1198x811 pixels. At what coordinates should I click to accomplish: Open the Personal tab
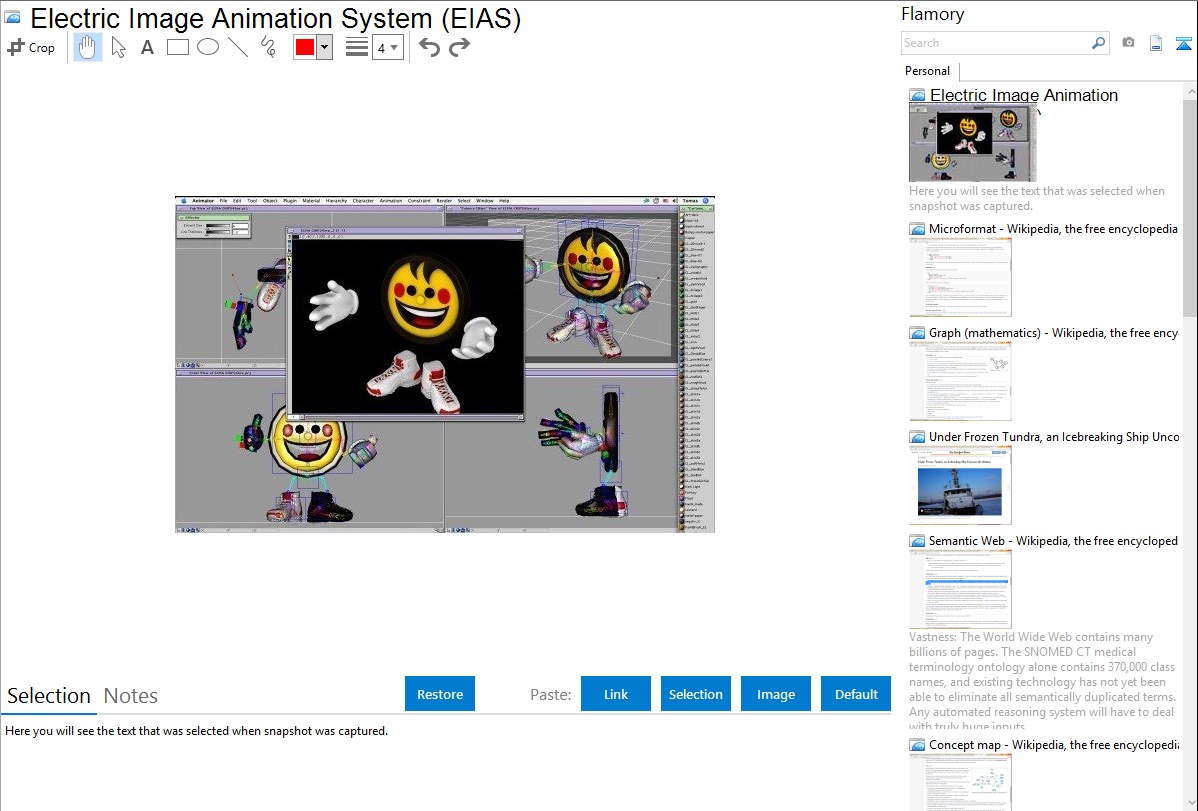[927, 71]
